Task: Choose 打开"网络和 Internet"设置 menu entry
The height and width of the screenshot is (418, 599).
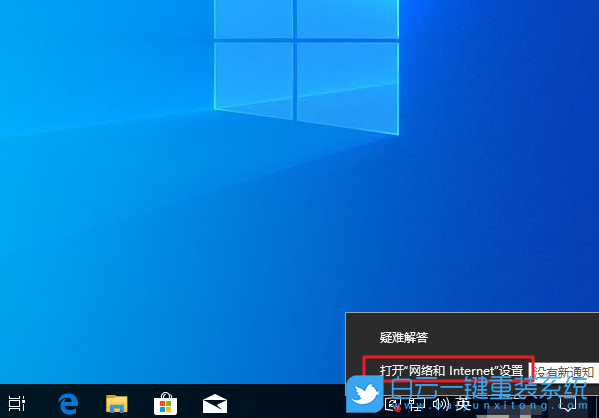Action: point(451,371)
